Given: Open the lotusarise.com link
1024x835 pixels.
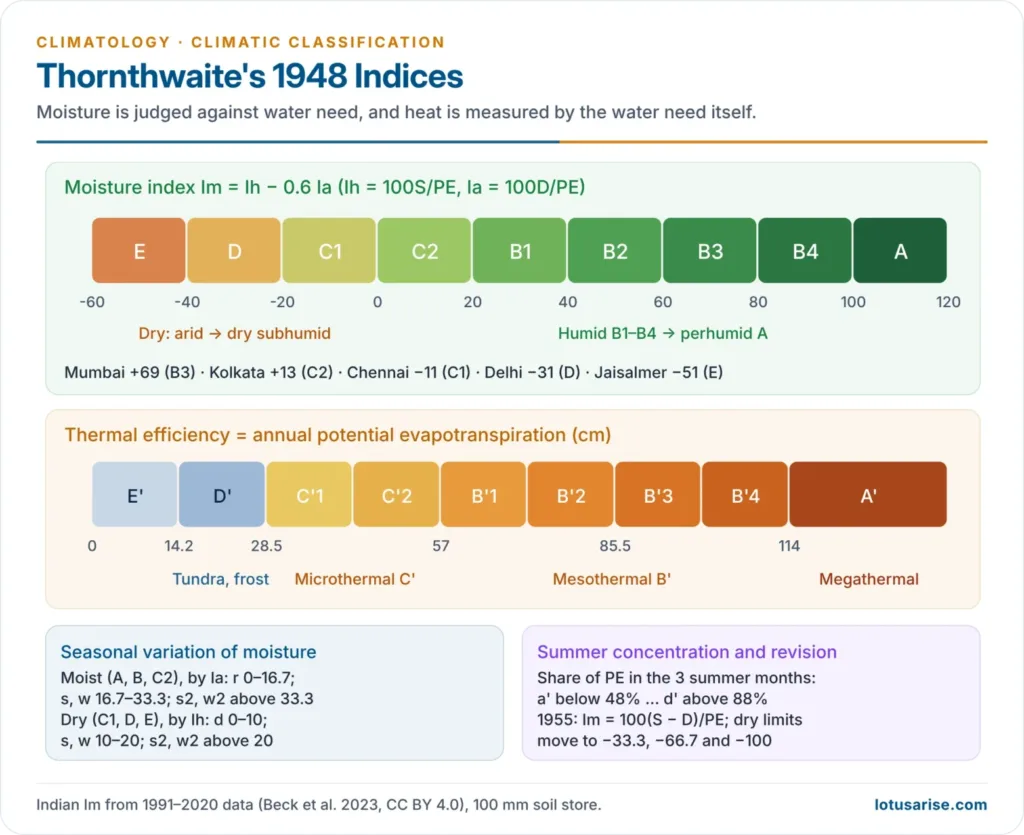Looking at the screenshot, I should [x=931, y=804].
